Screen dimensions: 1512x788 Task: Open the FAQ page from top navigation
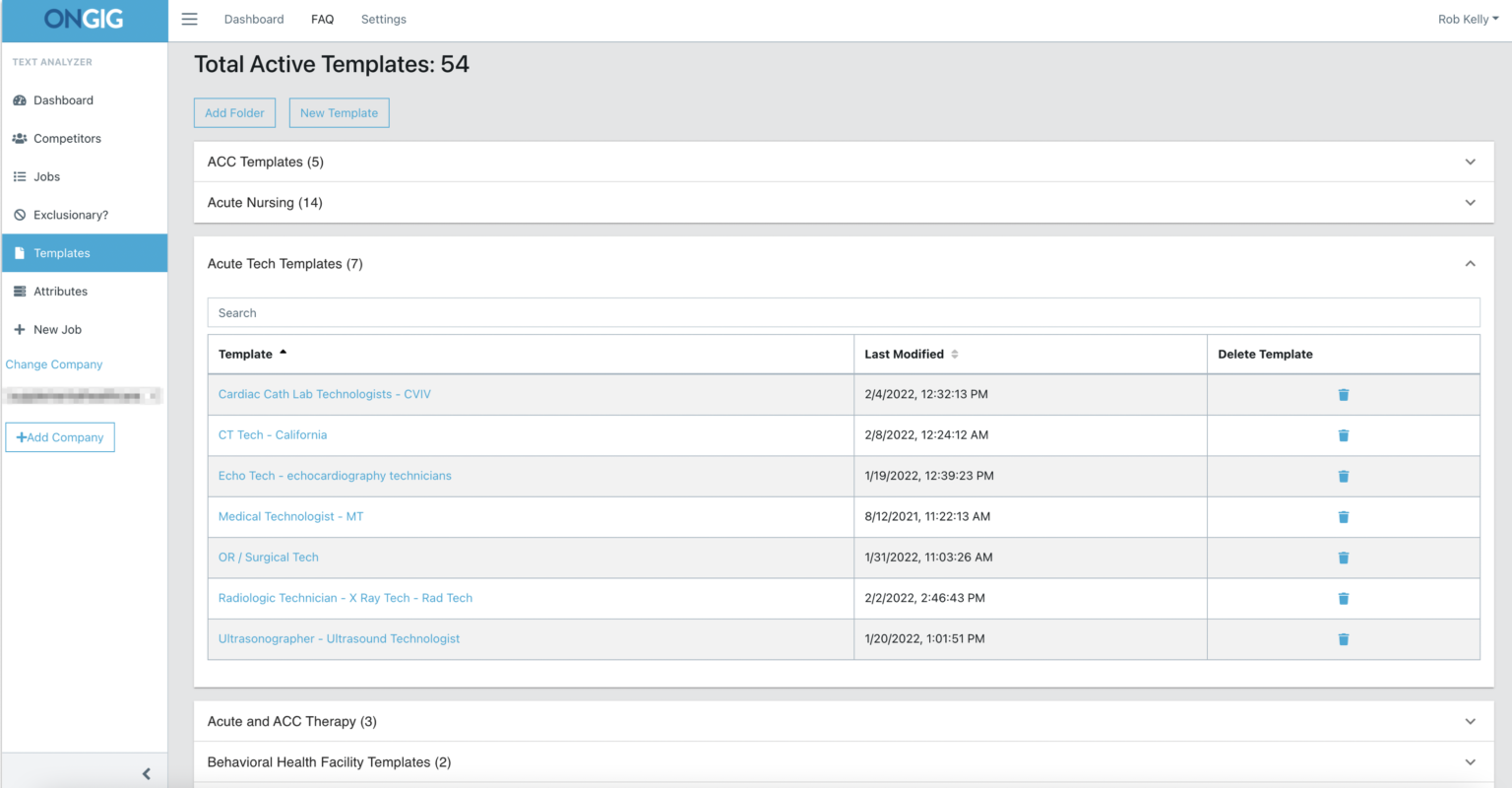pos(322,19)
